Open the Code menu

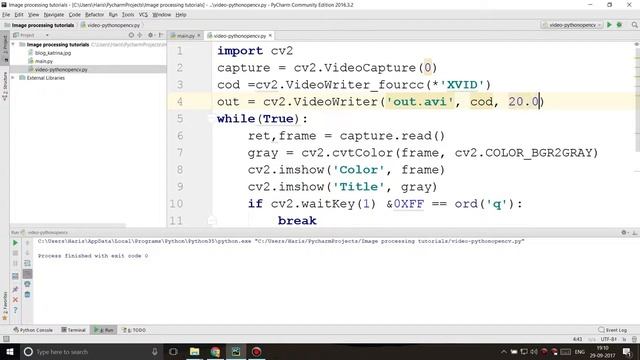(74, 15)
